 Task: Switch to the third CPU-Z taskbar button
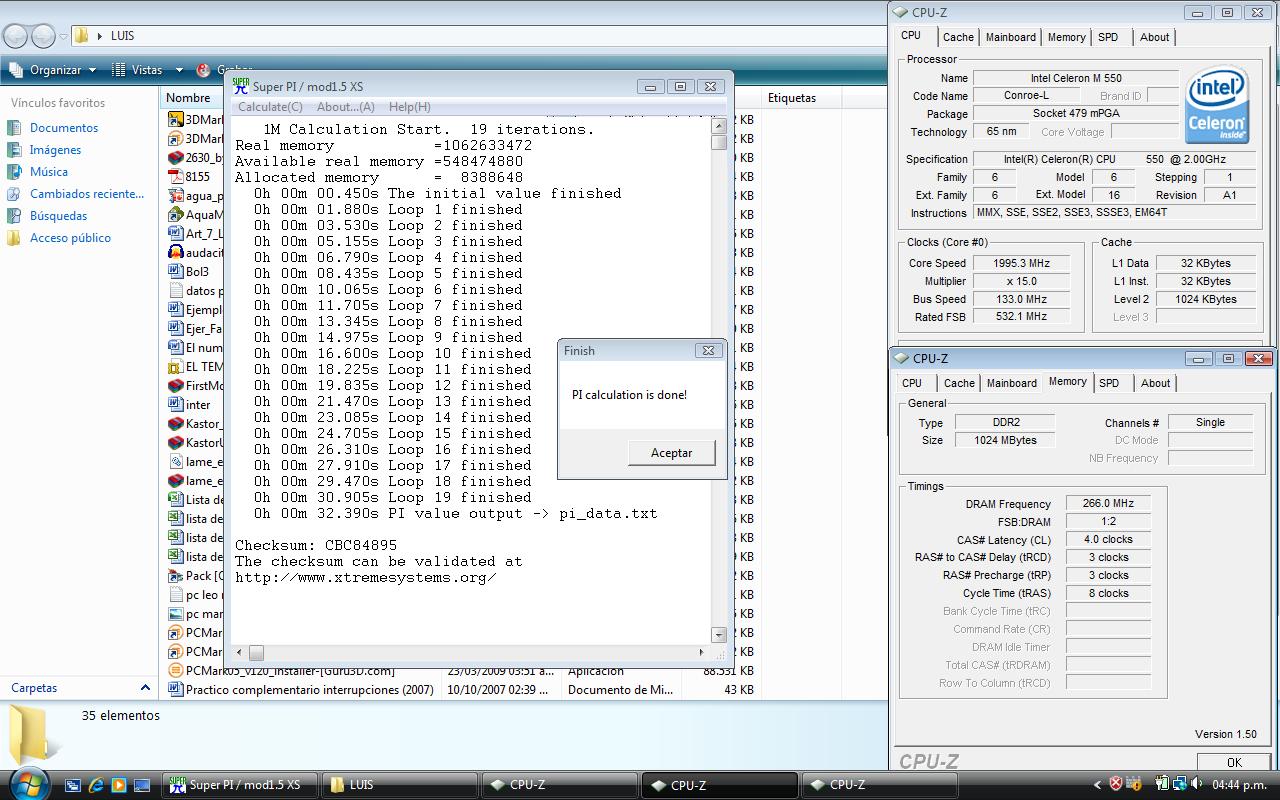click(x=880, y=785)
